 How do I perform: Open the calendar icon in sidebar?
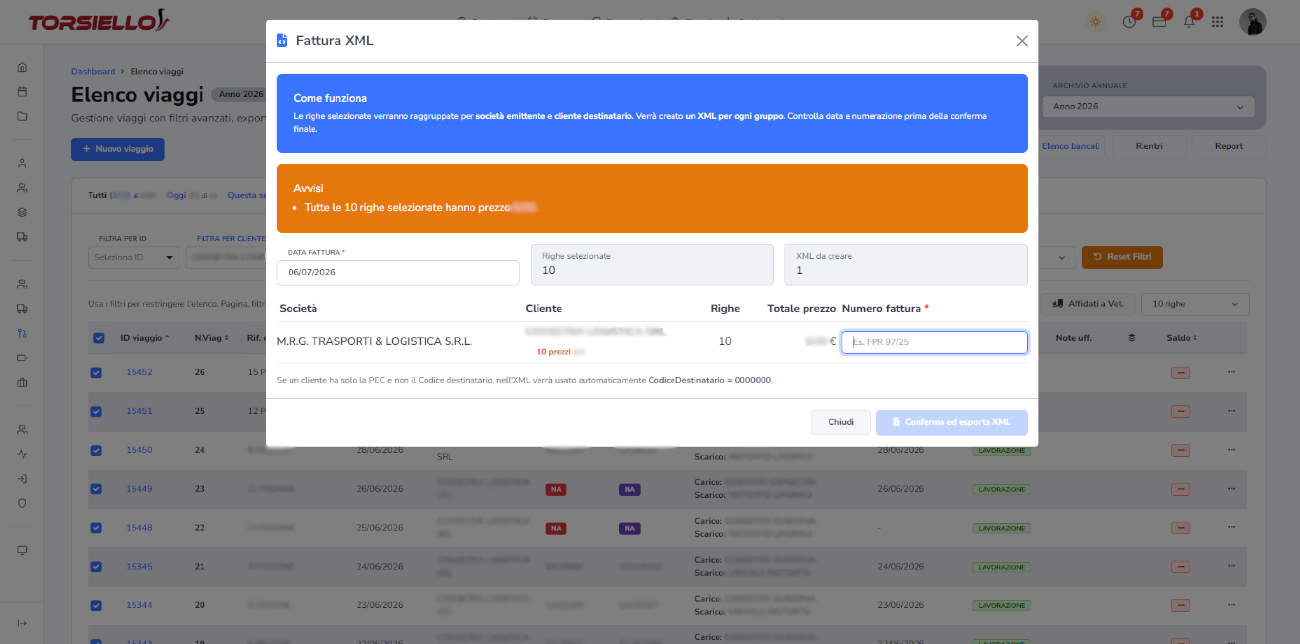(x=22, y=91)
